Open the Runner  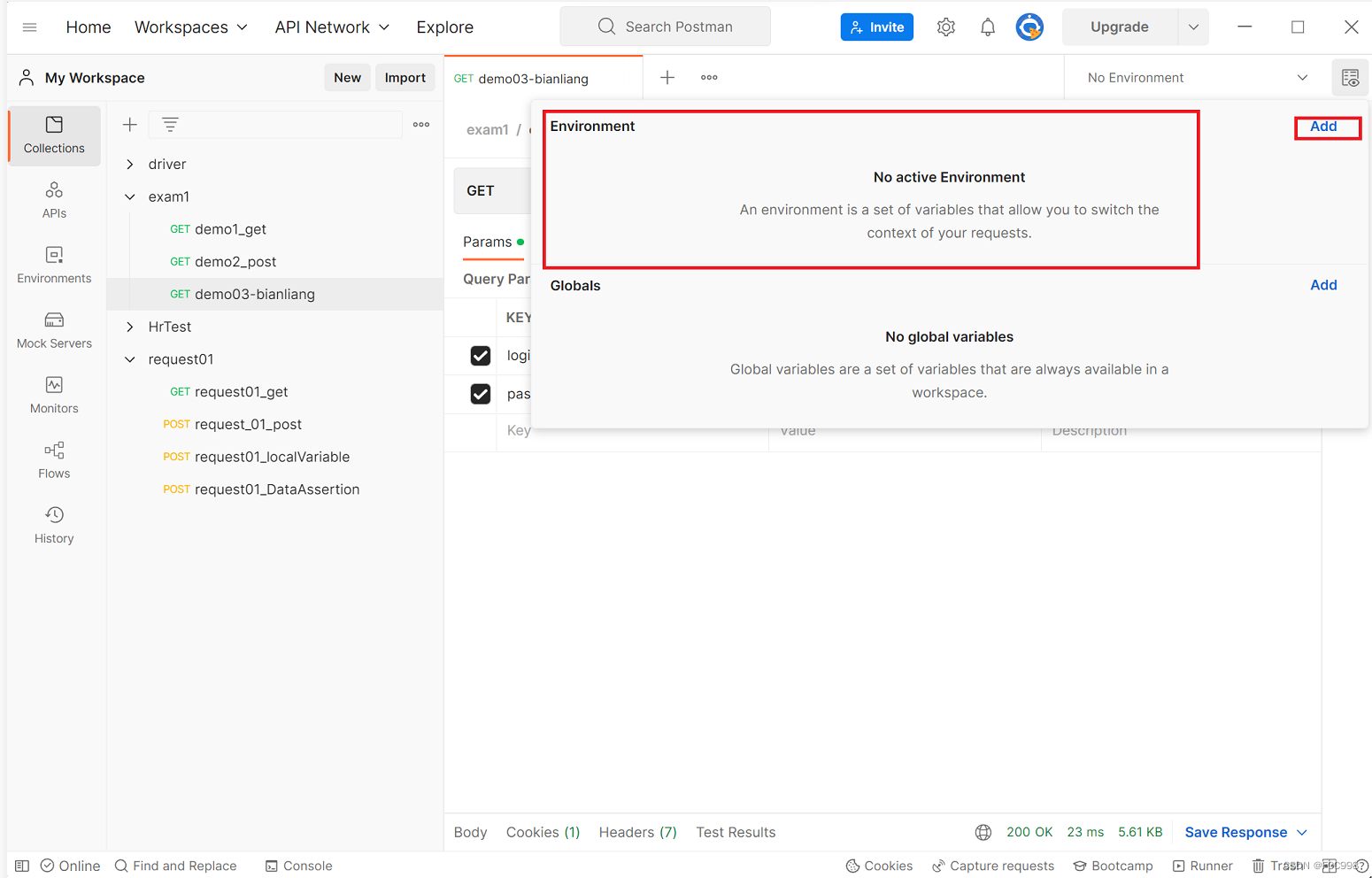point(1203,866)
